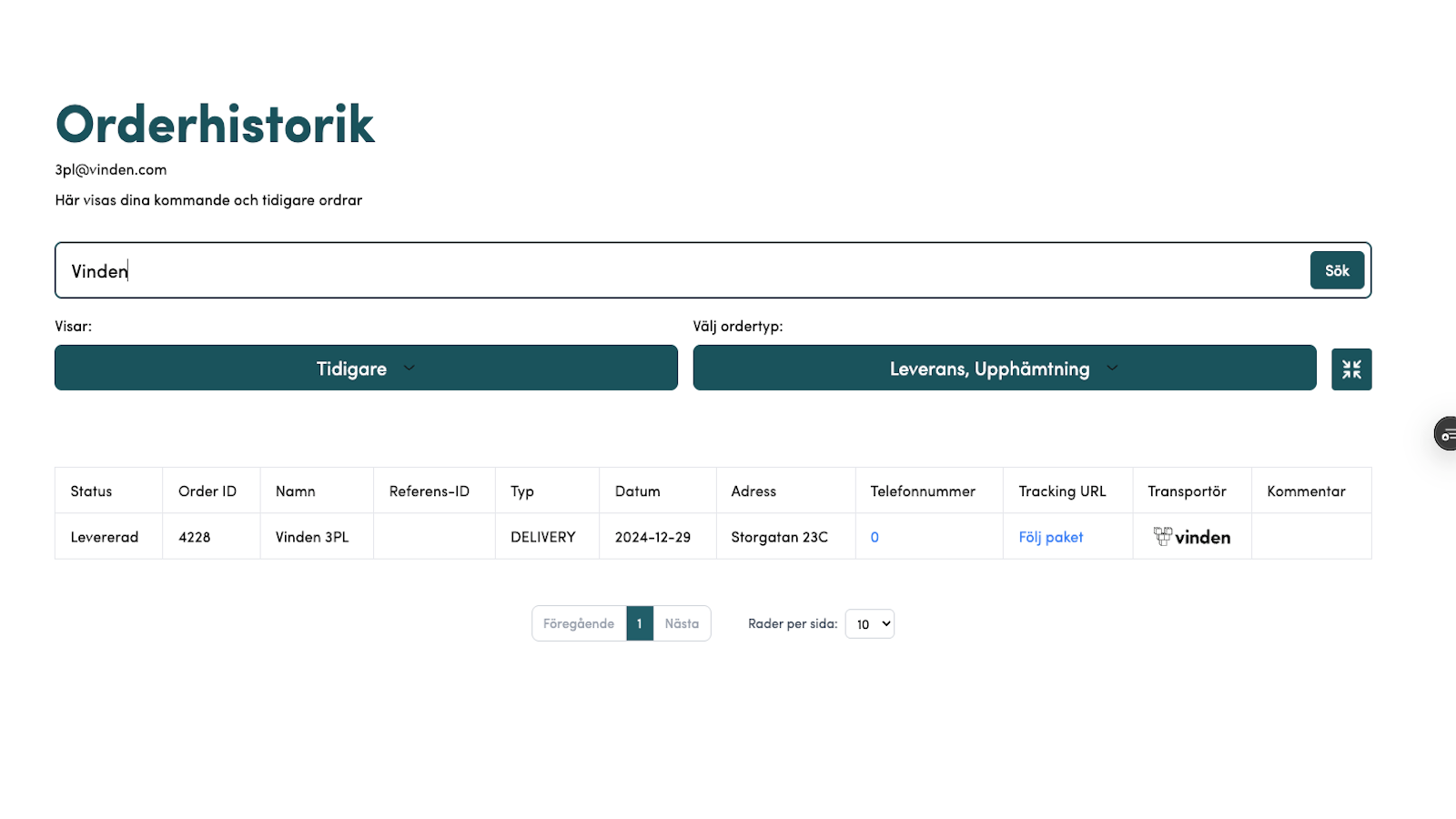Click the Typ column header

547,490
